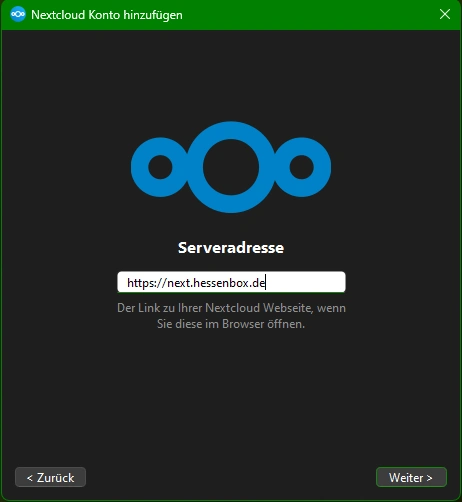Click the Serveradresse heading

(x=231, y=248)
